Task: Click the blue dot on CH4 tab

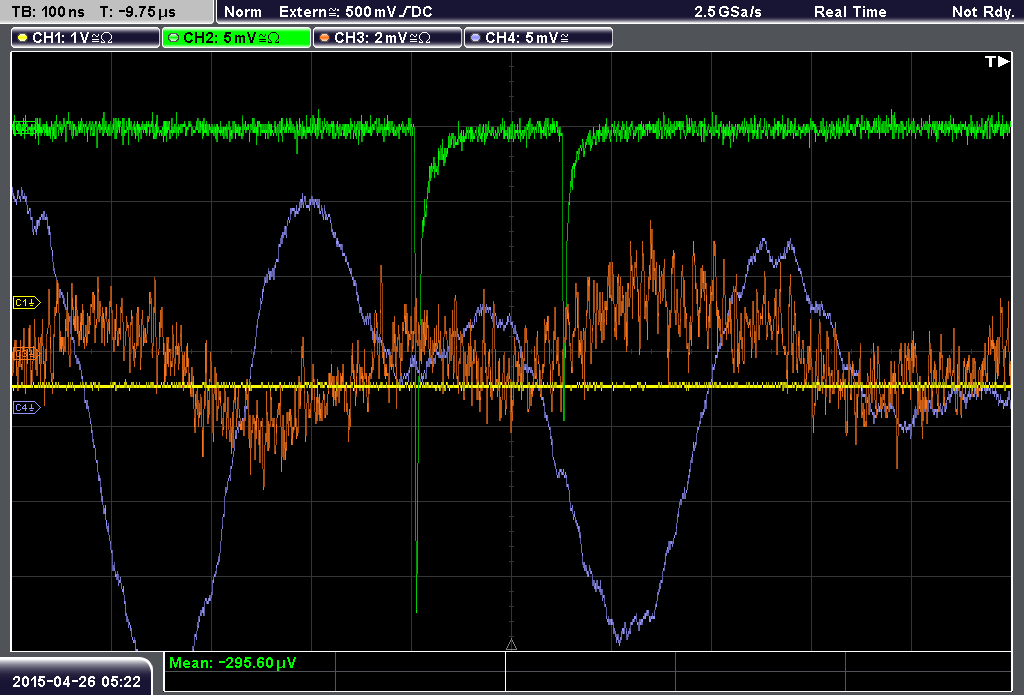Action: pos(475,38)
